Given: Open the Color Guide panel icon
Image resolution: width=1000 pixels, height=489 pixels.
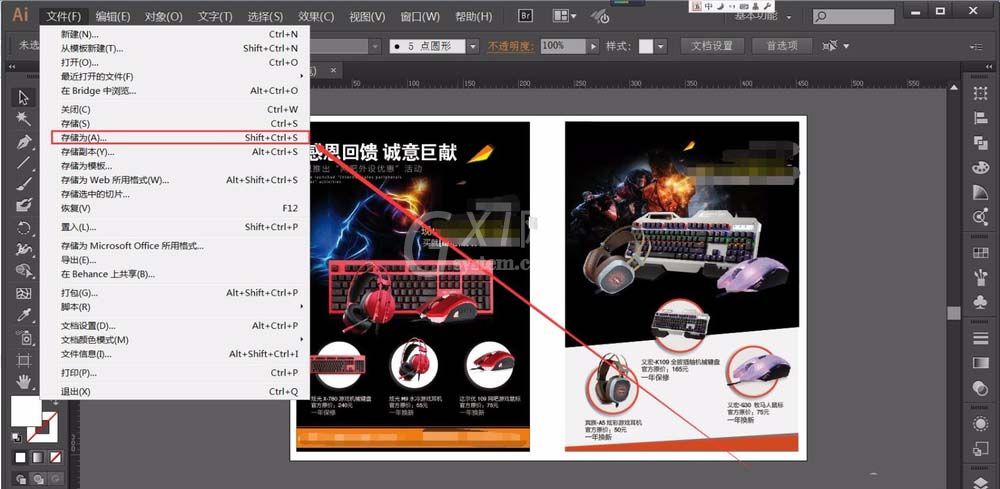Looking at the screenshot, I should [x=980, y=192].
